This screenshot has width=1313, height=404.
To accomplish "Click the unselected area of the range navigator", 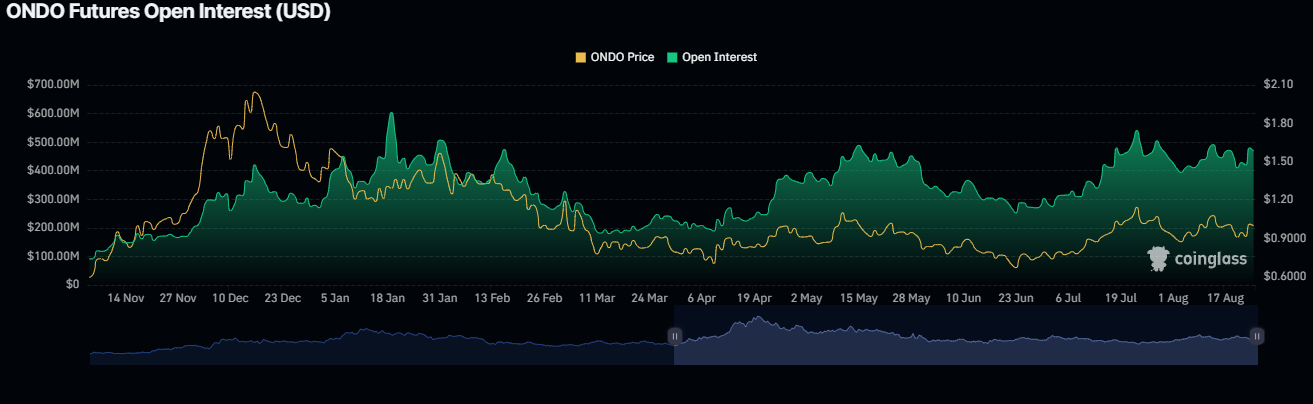I will [380, 336].
